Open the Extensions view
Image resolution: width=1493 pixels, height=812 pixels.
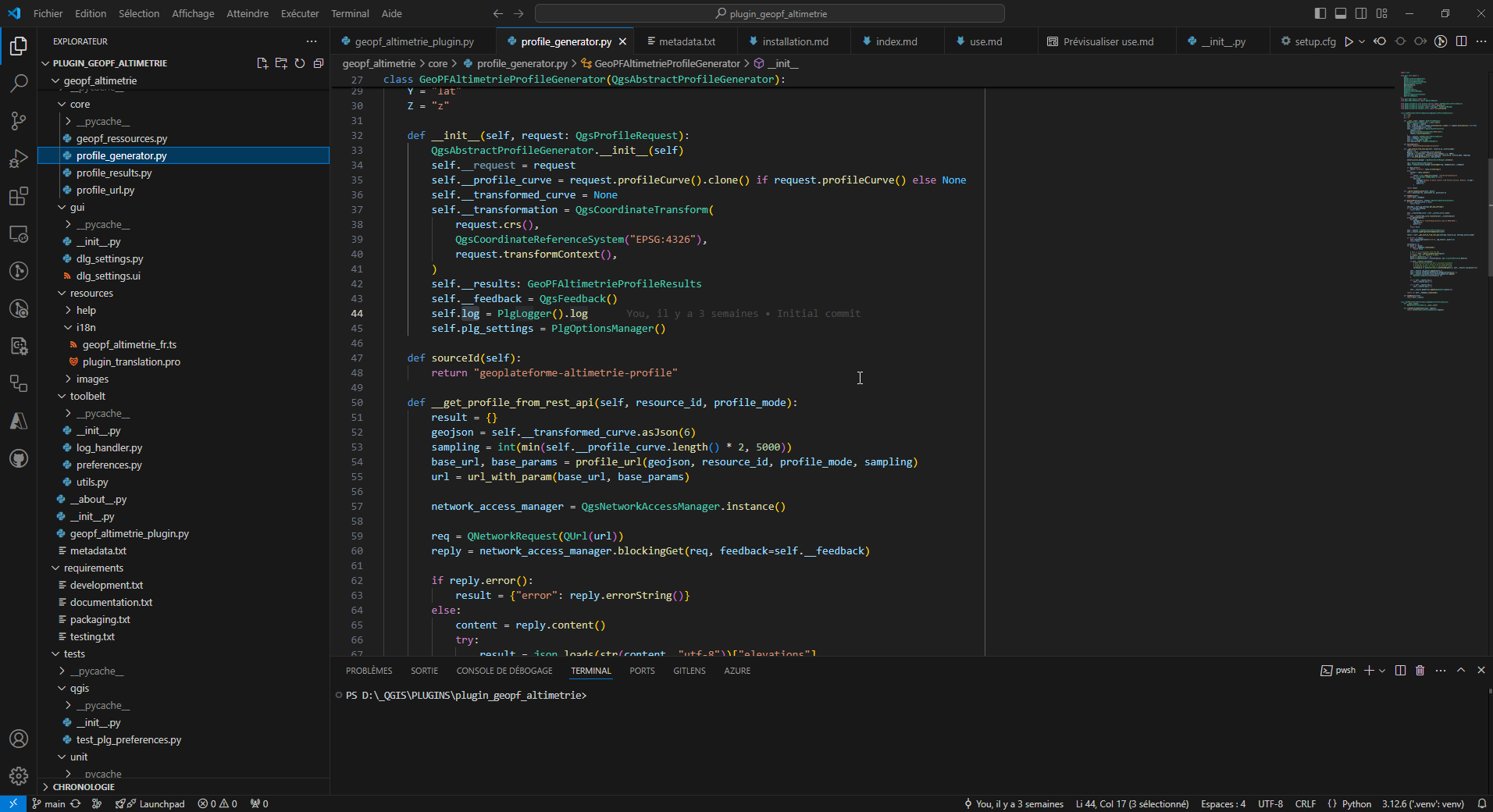19,196
